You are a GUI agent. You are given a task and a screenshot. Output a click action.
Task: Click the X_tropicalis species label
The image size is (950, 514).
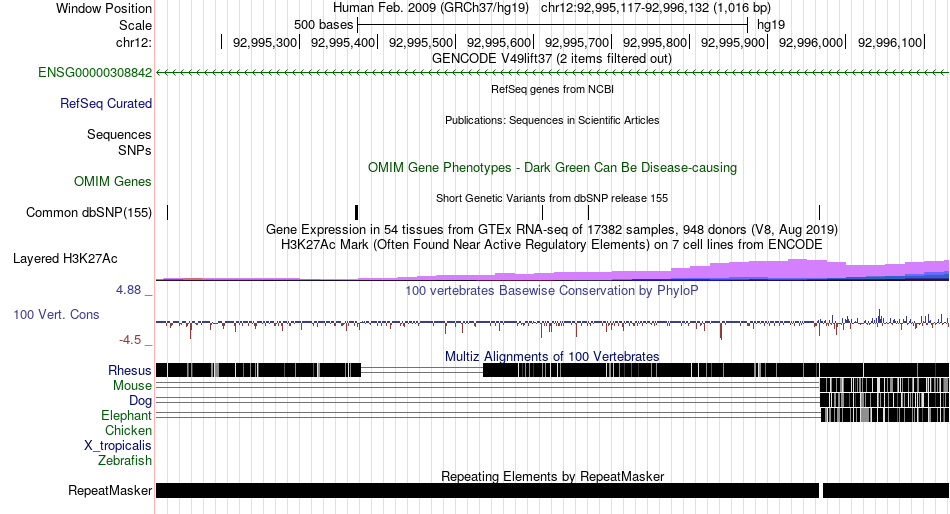[118, 446]
